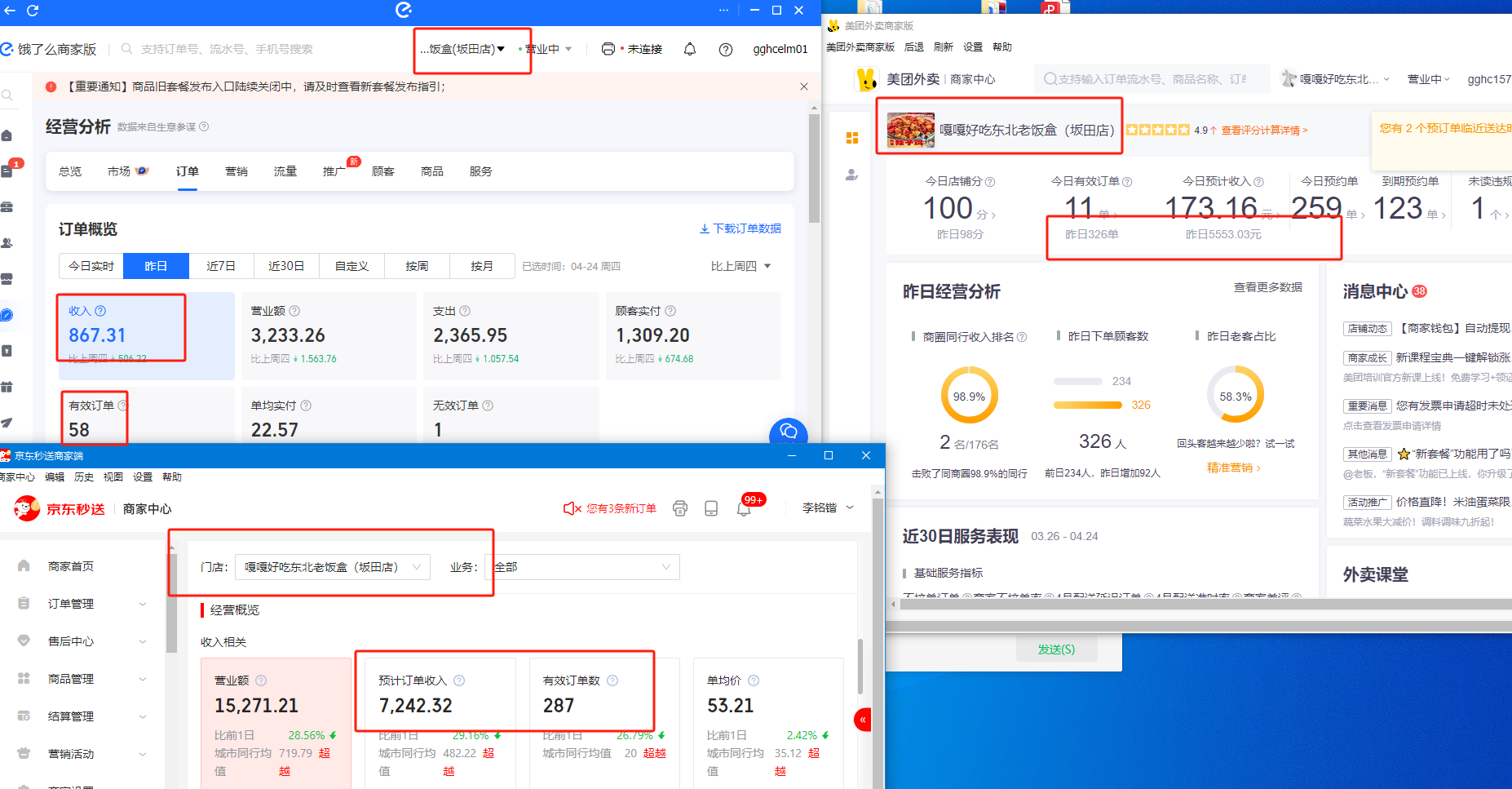Click the help icon next to 顾客实付
Image resolution: width=1512 pixels, height=789 pixels.
point(670,311)
